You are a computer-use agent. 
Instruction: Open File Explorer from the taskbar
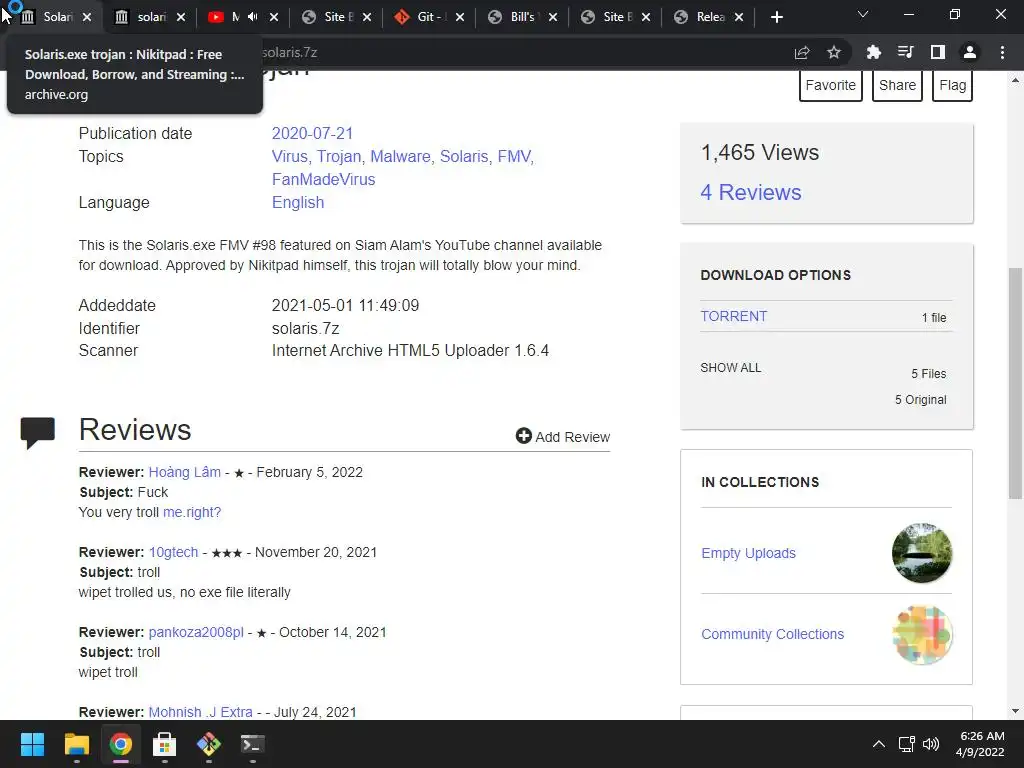76,744
